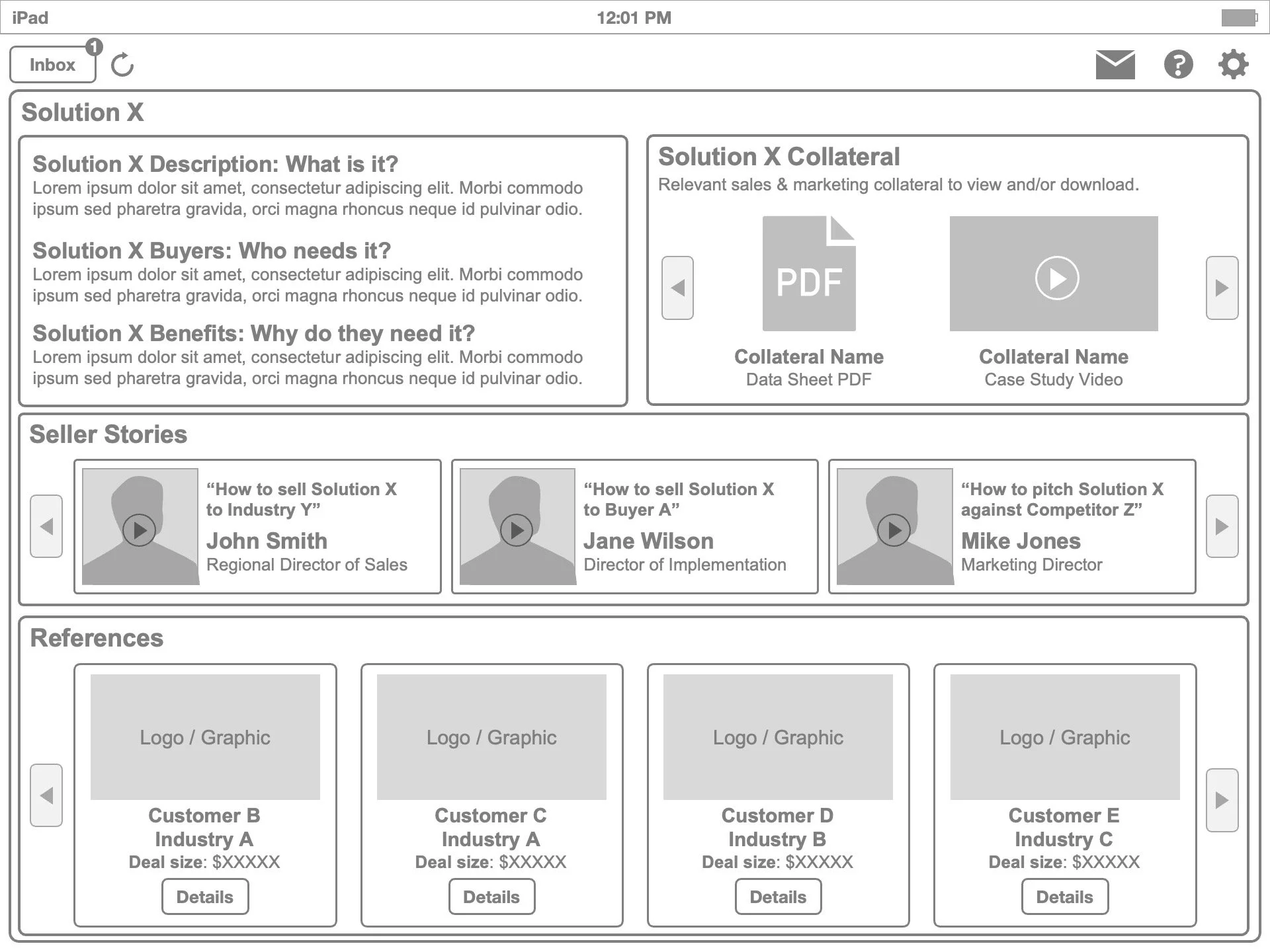
Task: View Details for Customer D
Action: point(778,897)
